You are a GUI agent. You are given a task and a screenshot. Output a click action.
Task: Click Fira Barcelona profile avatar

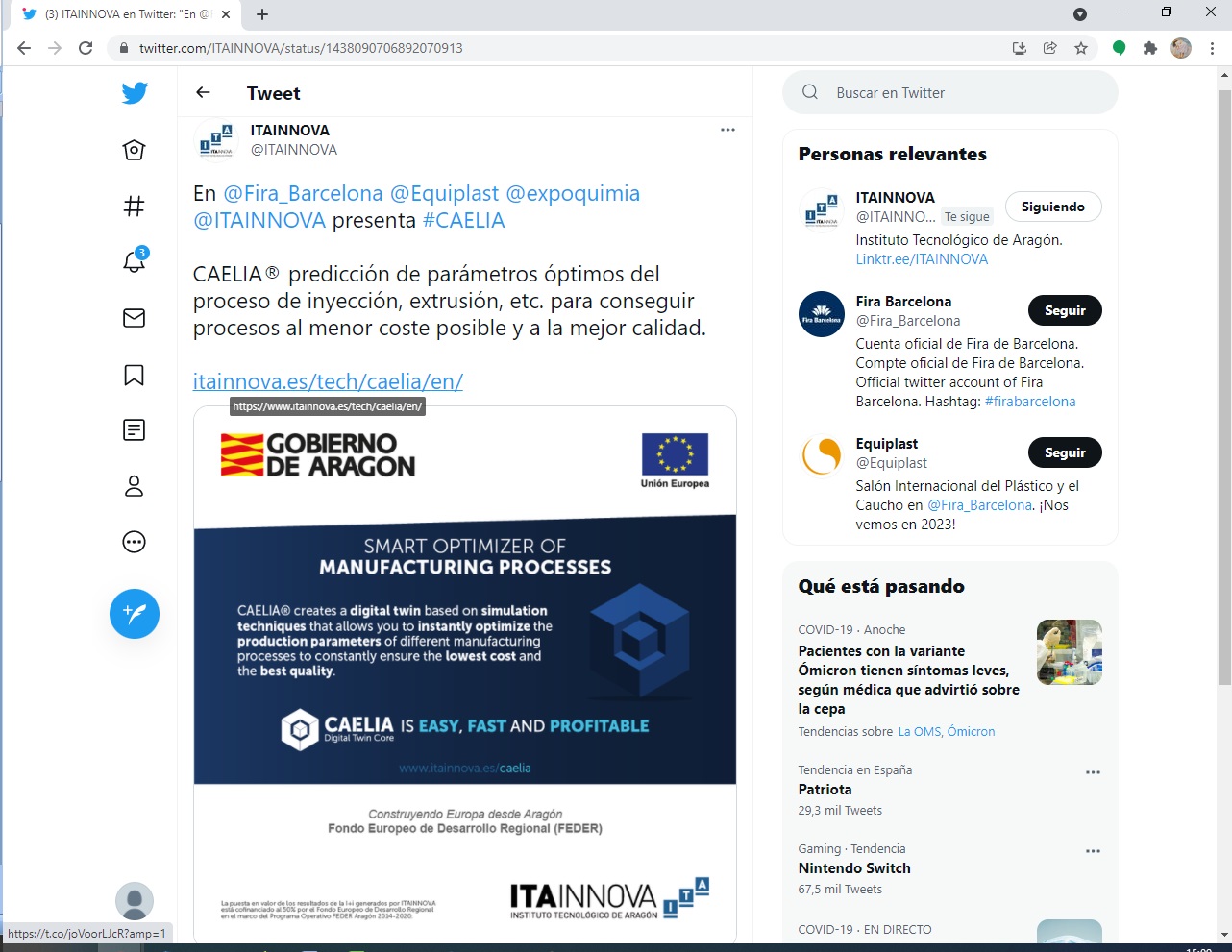[x=822, y=314]
